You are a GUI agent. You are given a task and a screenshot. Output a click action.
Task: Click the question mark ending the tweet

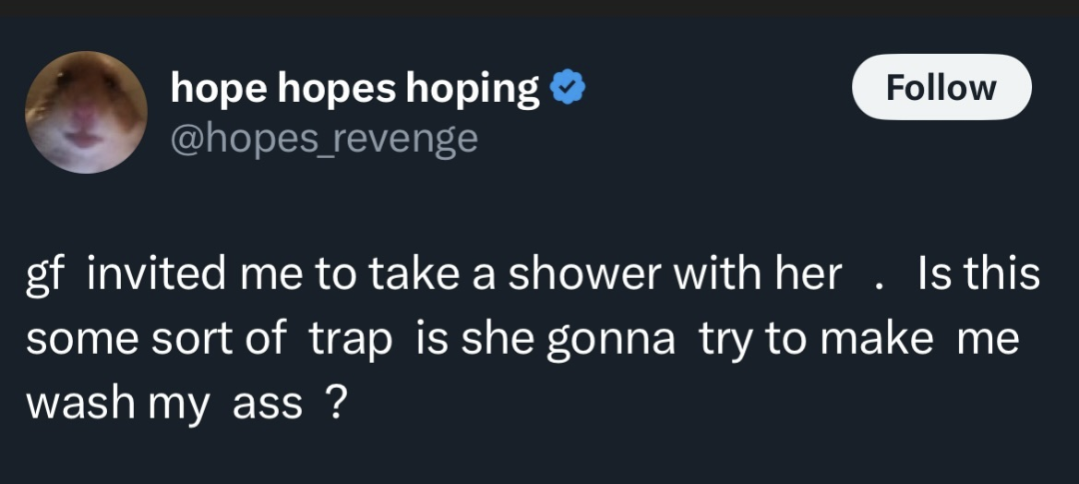[x=337, y=402]
